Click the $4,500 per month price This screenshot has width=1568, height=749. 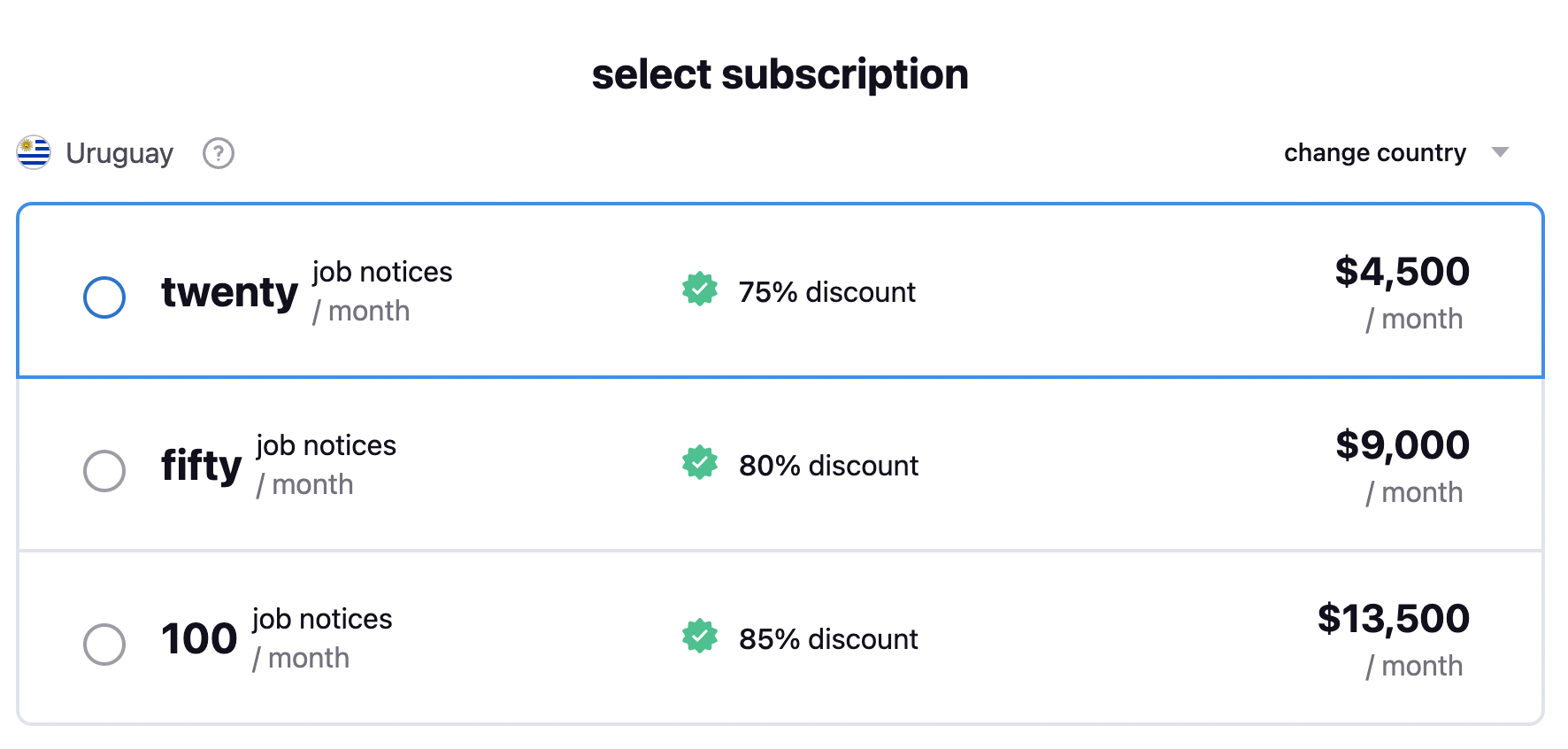tap(1402, 272)
